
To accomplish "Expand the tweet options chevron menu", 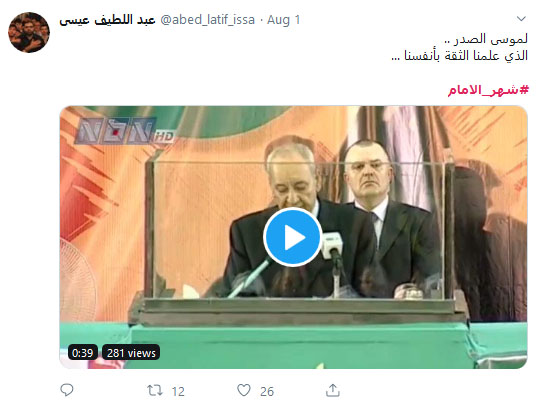I will pos(521,19).
